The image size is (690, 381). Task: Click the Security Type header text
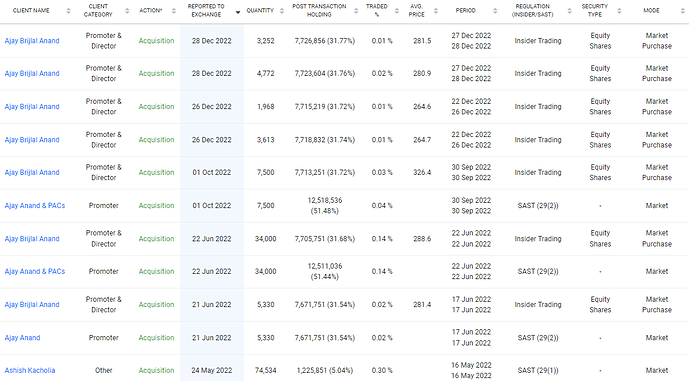click(x=595, y=11)
